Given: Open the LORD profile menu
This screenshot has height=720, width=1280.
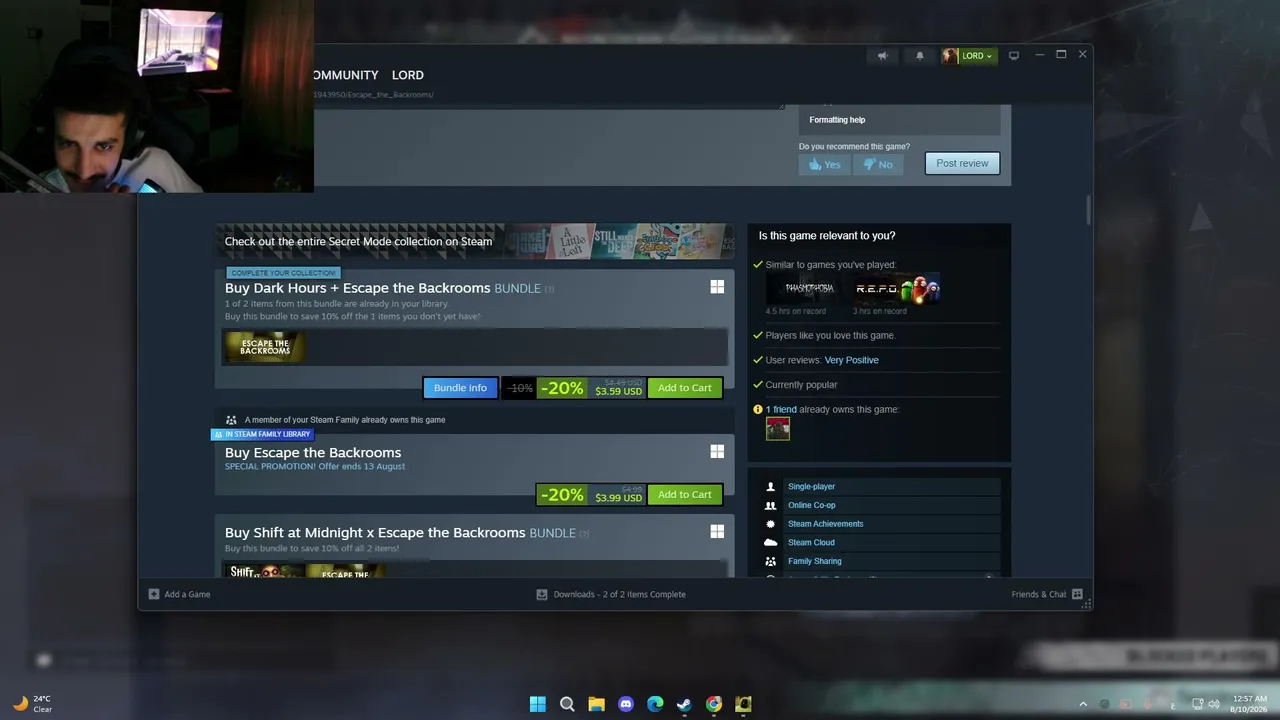Looking at the screenshot, I should pos(408,75).
